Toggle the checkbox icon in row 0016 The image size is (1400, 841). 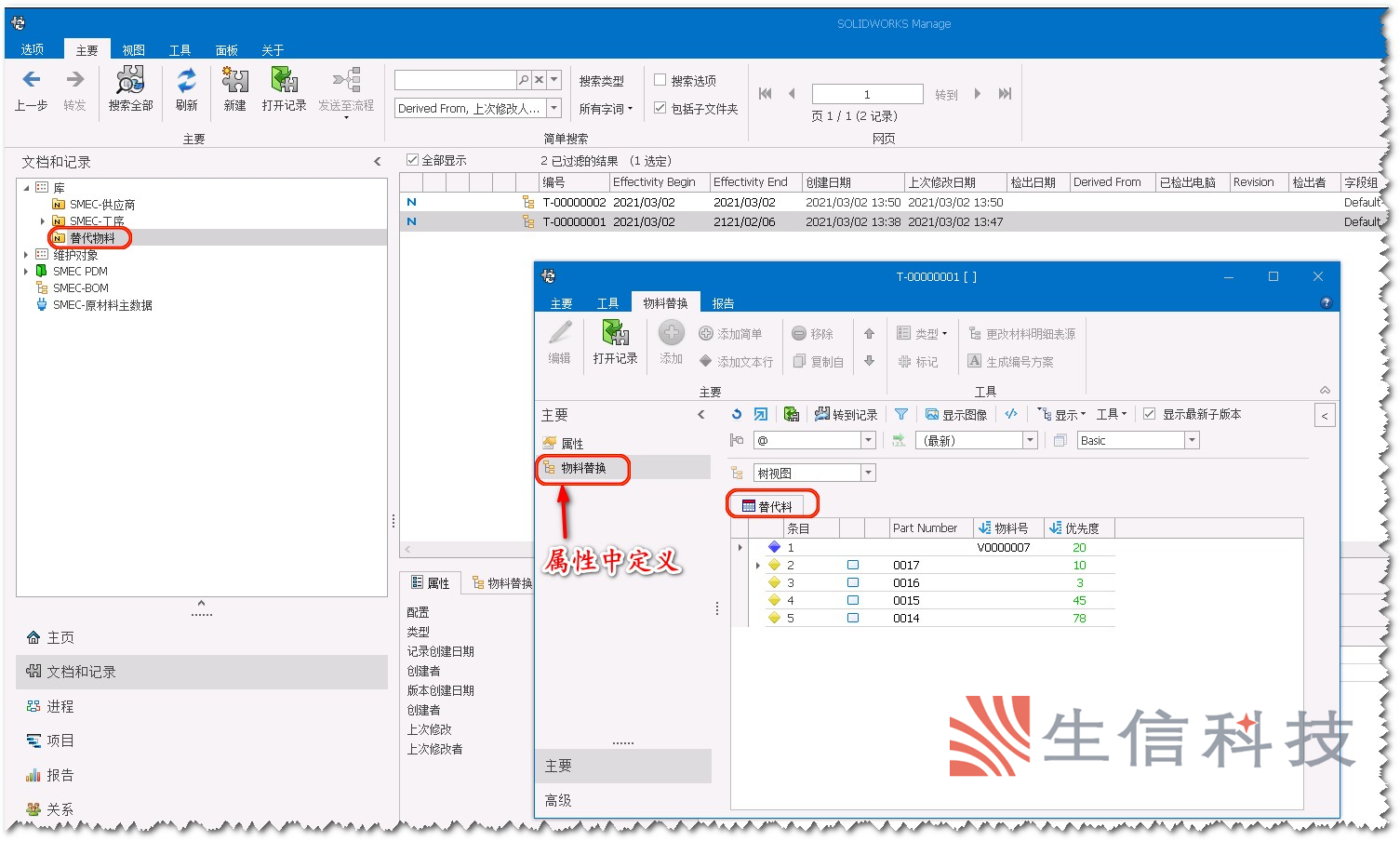point(852,582)
